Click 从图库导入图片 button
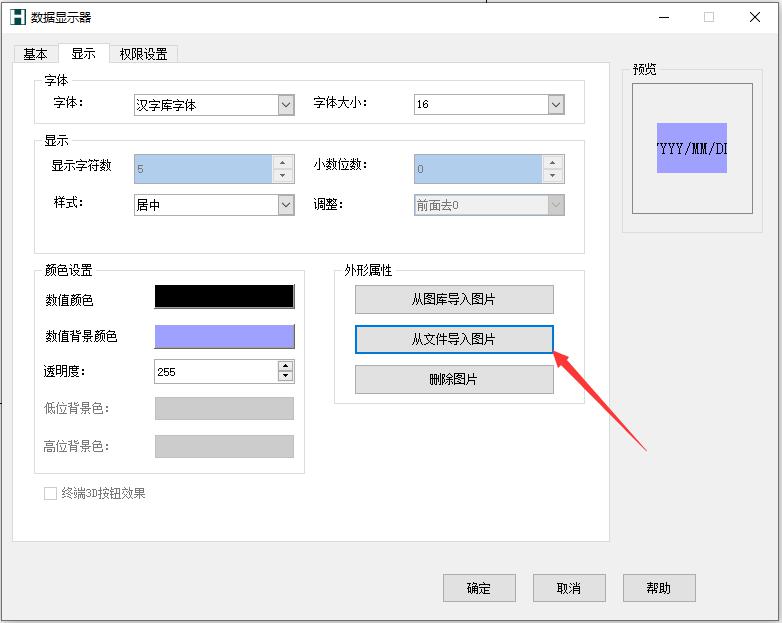 point(454,299)
